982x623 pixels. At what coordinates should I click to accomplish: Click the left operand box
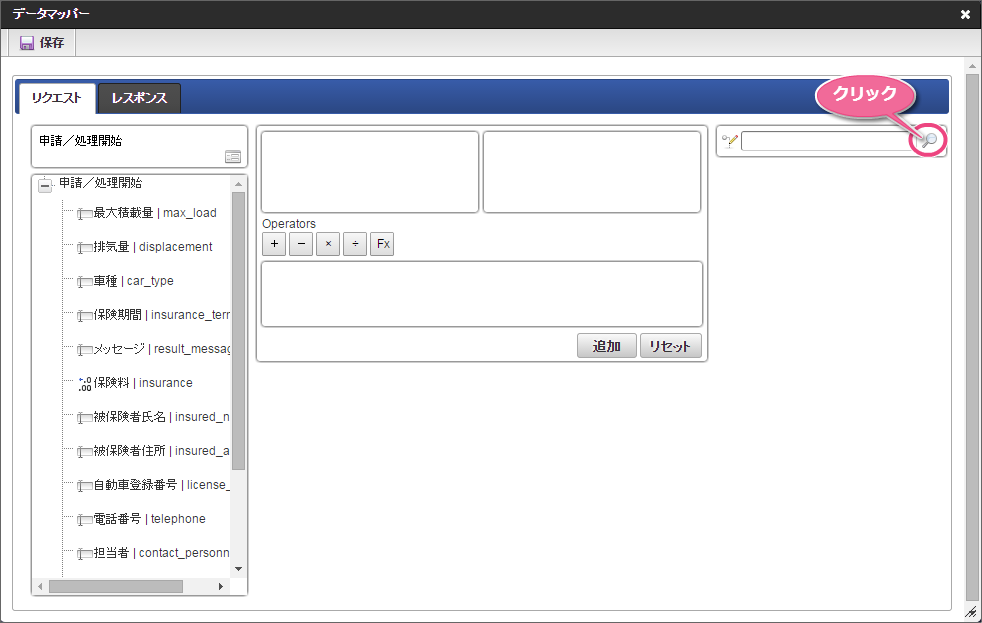370,172
